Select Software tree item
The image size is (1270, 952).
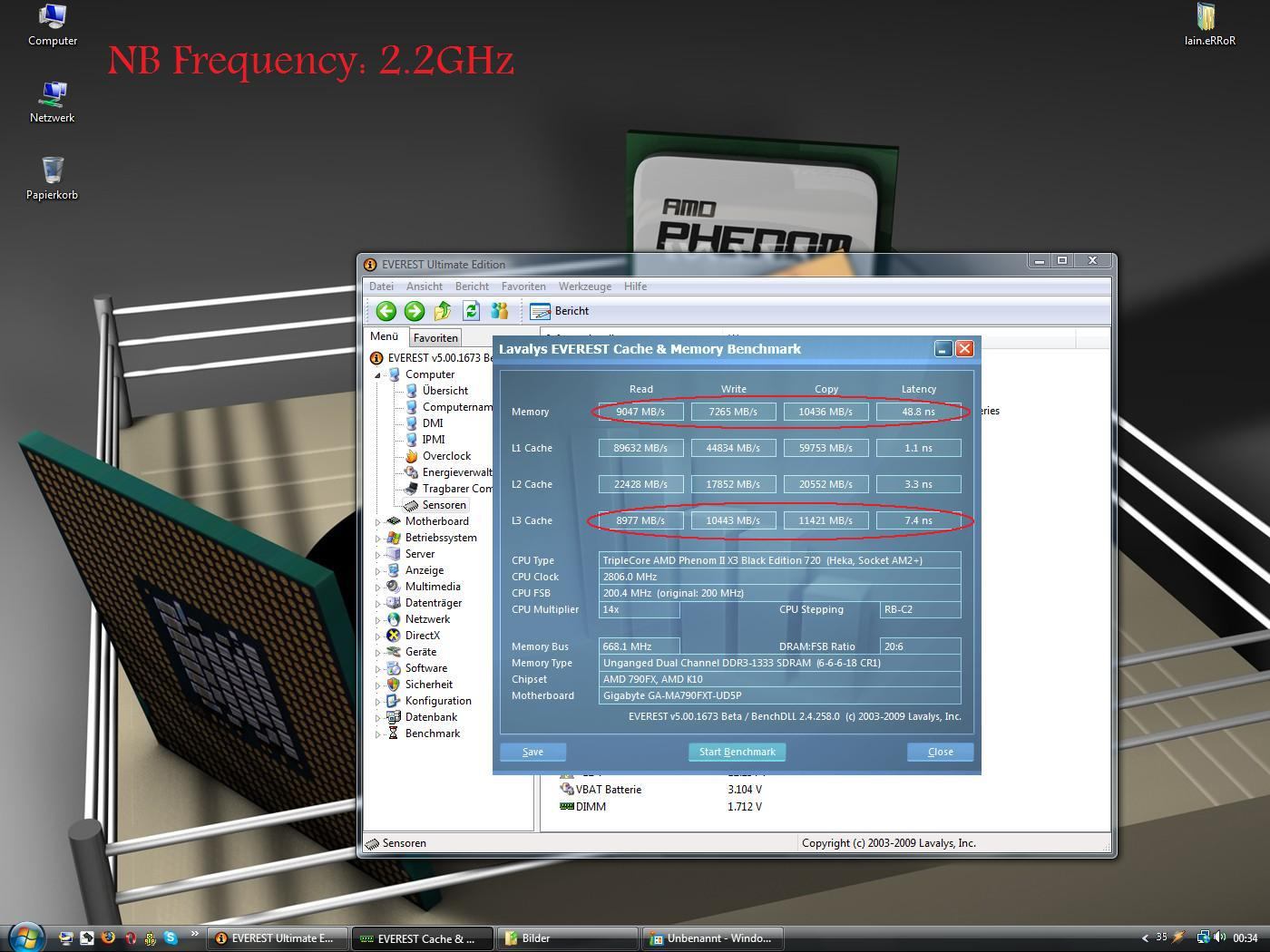click(425, 668)
